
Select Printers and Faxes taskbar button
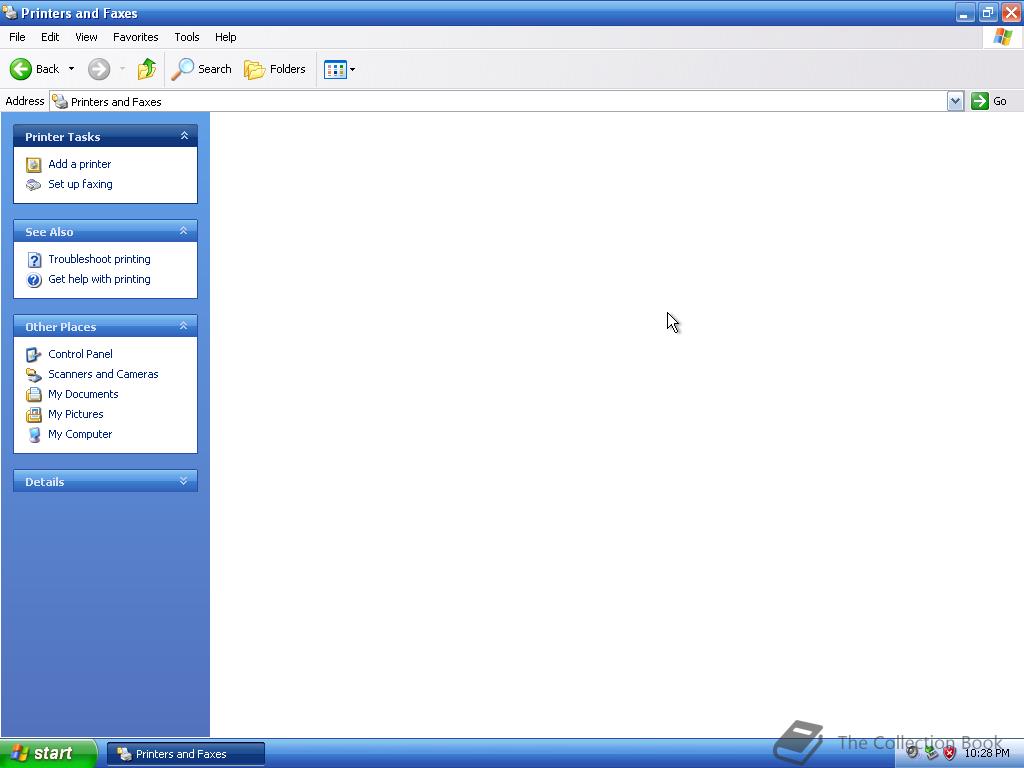186,754
